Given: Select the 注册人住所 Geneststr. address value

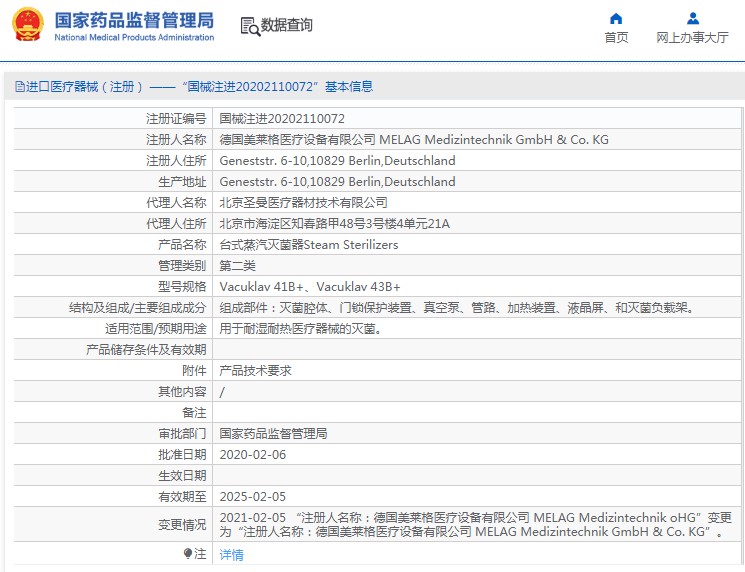Looking at the screenshot, I should pyautogui.click(x=337, y=161).
